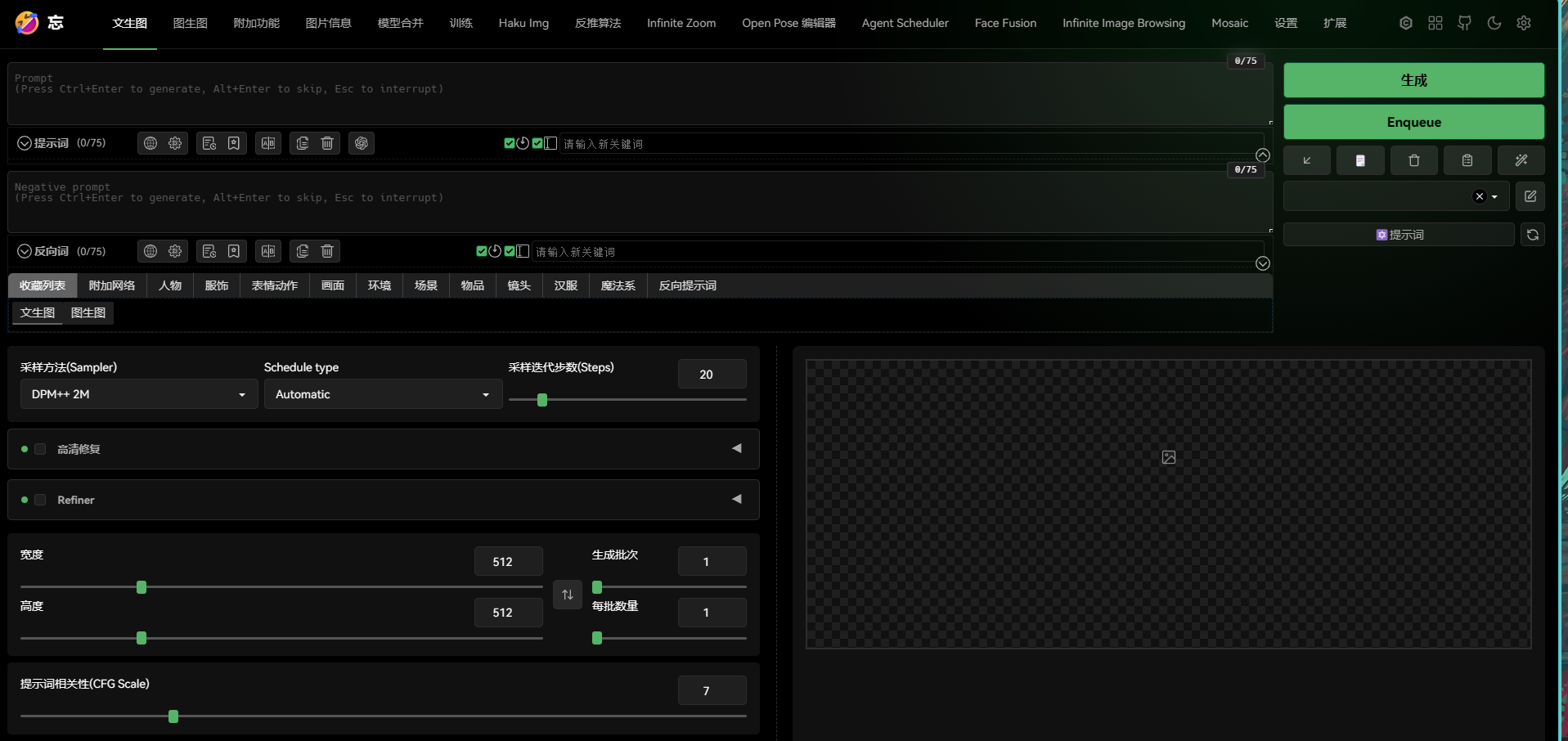1568x741 pixels.
Task: Open the Infinite Image Browsing tab
Action: coord(1124,23)
